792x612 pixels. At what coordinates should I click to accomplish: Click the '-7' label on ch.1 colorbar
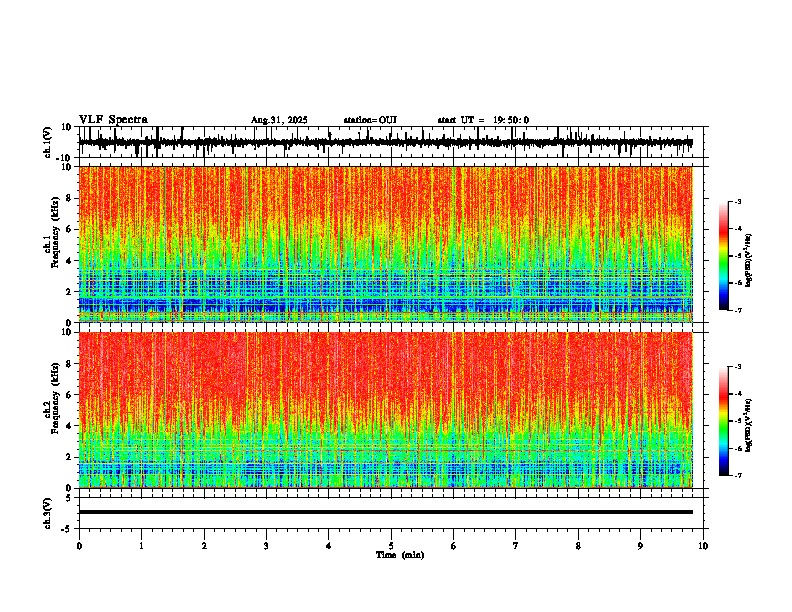pos(737,310)
